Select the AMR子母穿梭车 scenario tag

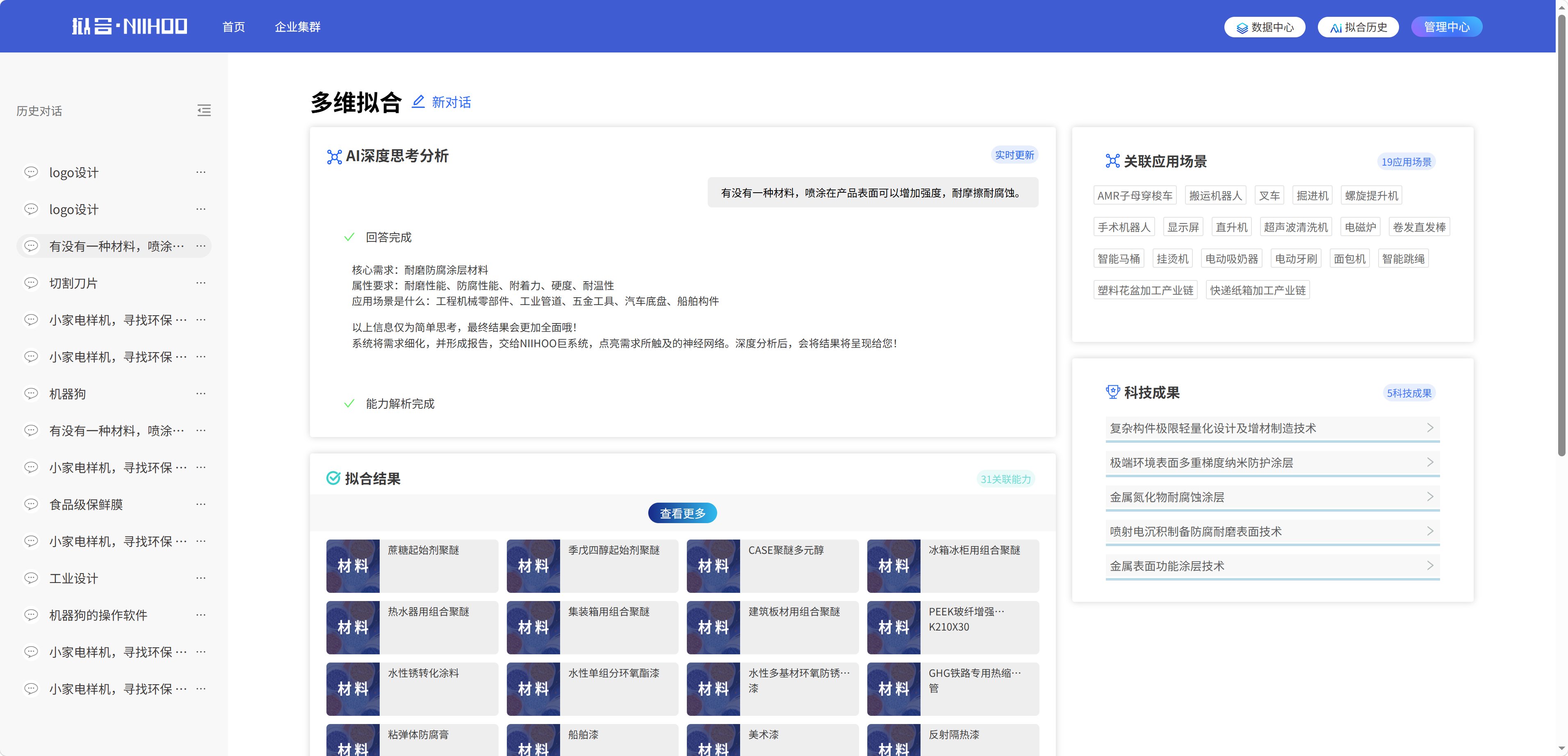1135,196
